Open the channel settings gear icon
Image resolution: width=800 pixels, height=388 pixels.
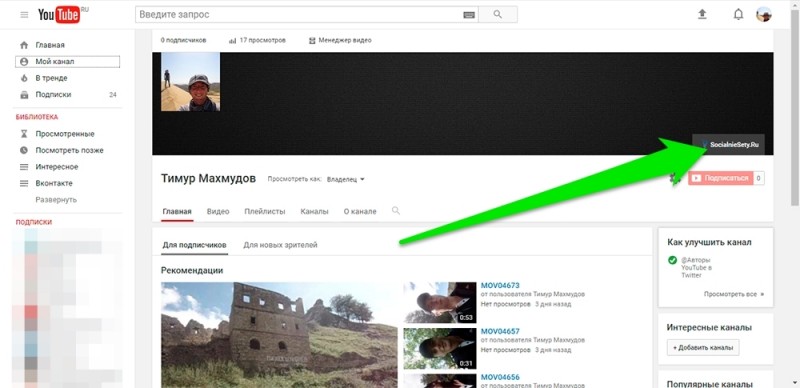[676, 178]
